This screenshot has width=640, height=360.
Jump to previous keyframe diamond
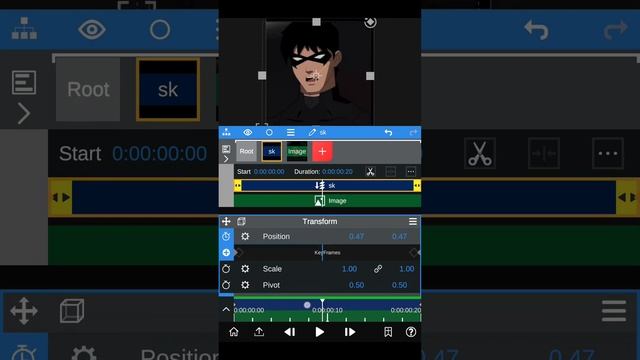click(239, 253)
